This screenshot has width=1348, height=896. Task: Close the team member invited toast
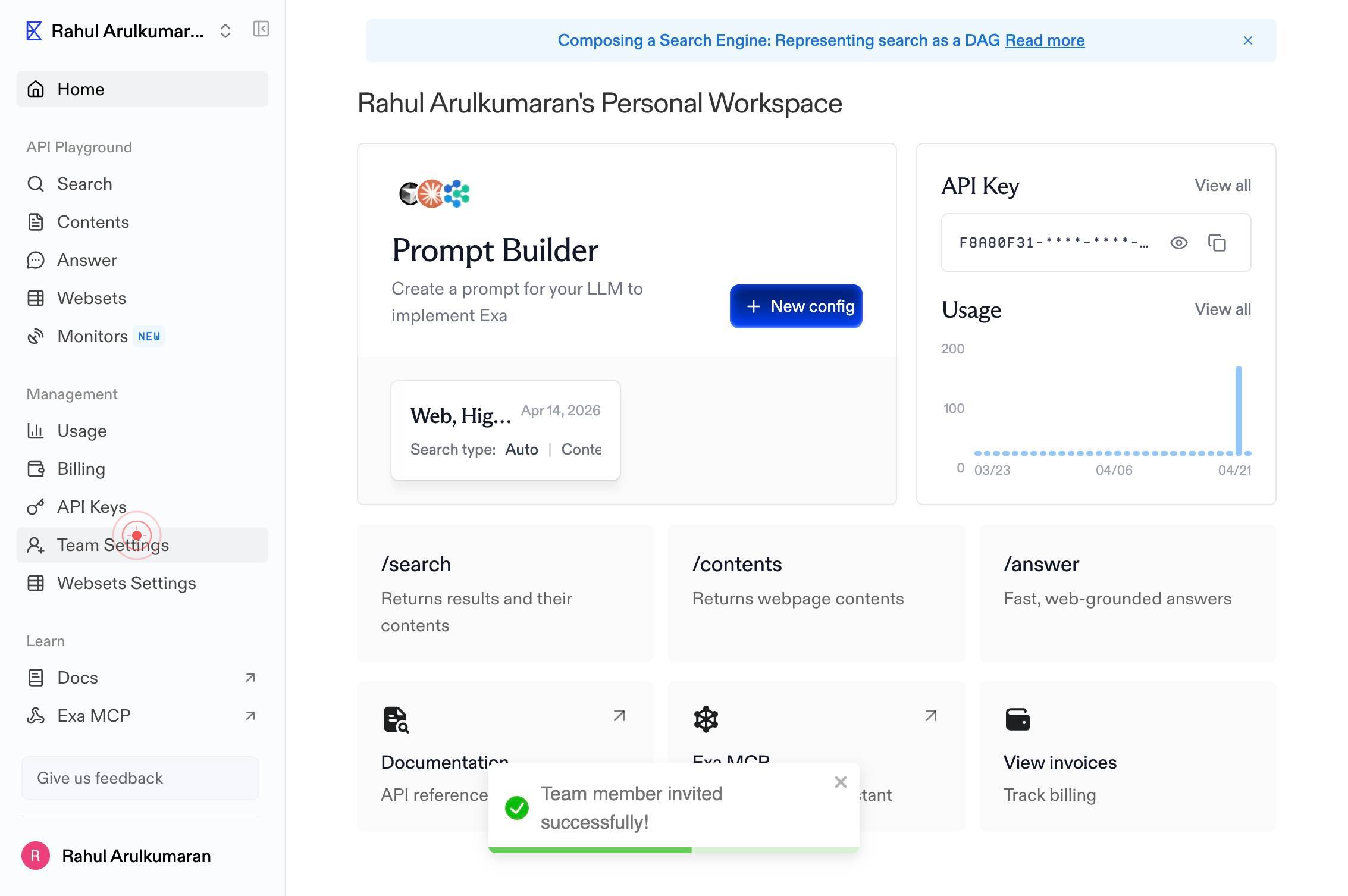(840, 782)
